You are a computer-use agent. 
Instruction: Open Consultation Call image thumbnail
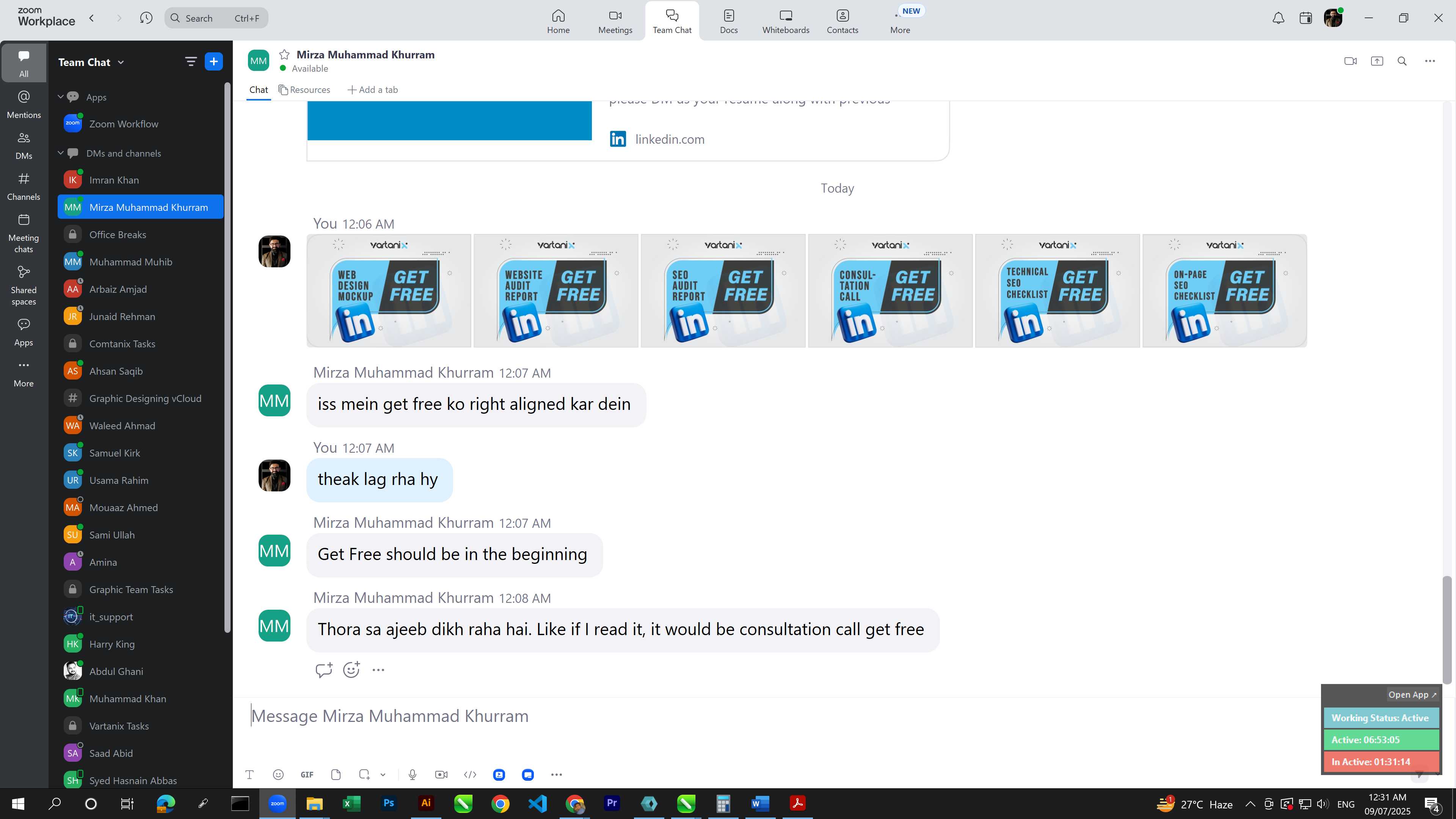(890, 290)
